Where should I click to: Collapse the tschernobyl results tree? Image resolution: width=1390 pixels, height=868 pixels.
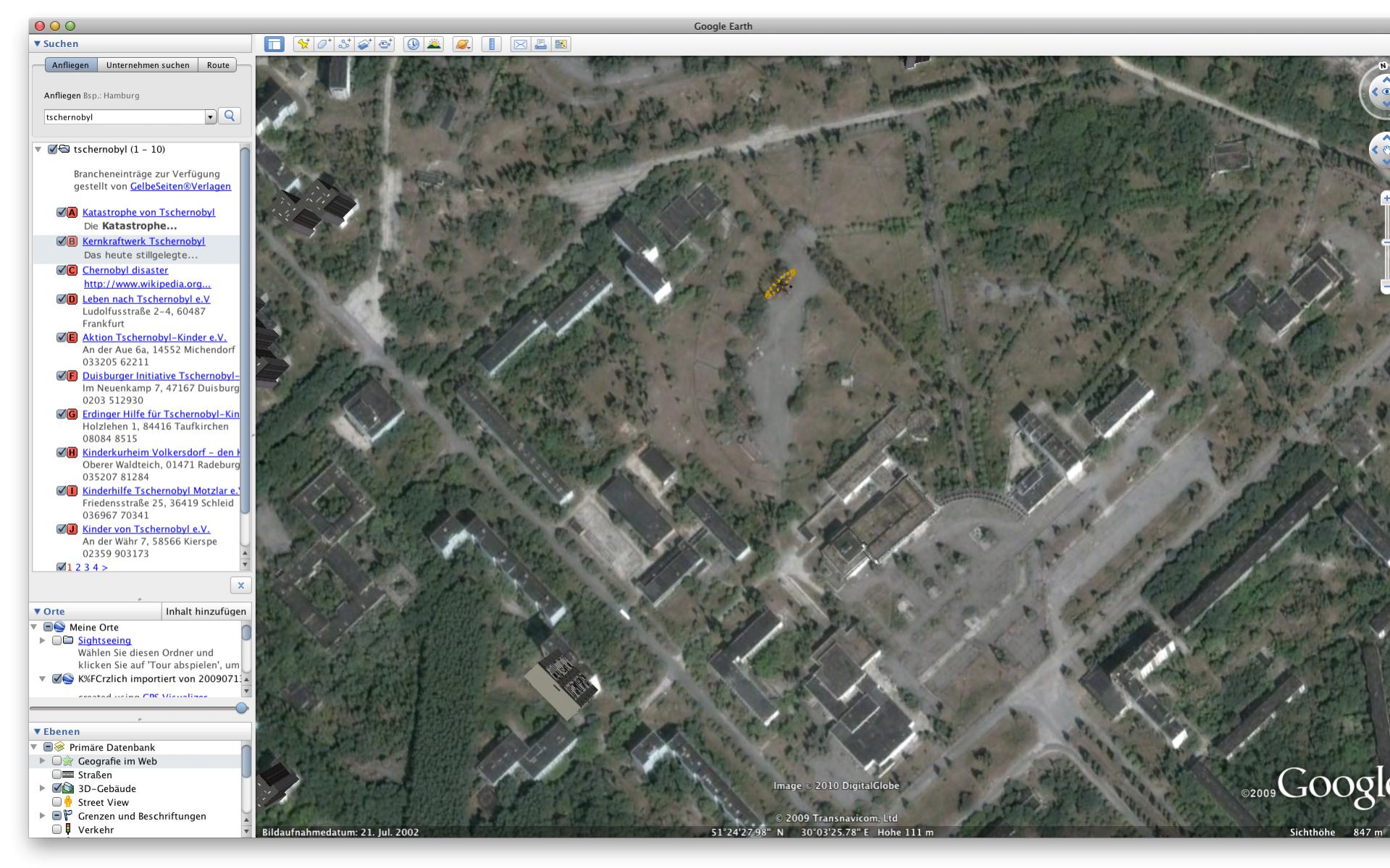(x=38, y=149)
